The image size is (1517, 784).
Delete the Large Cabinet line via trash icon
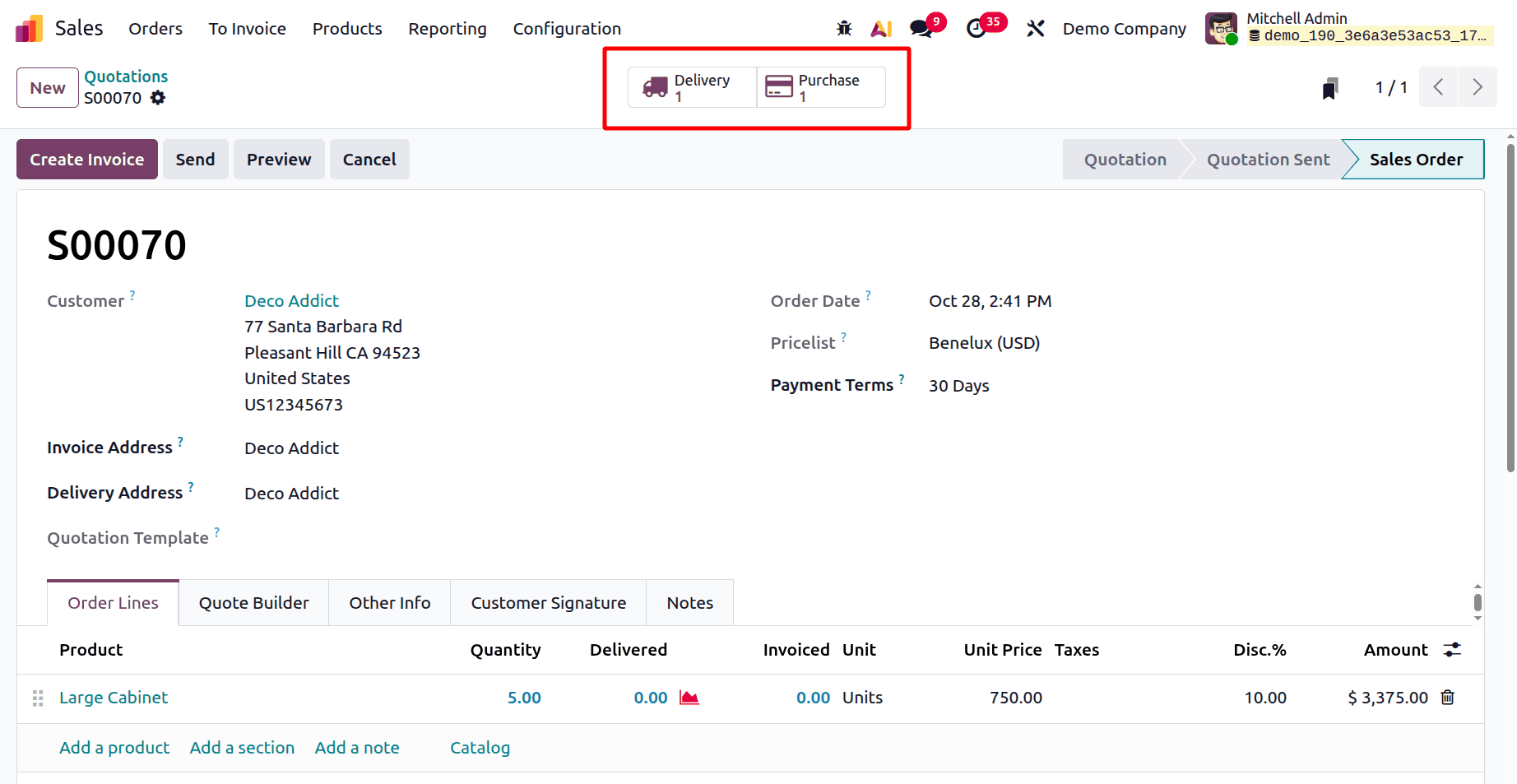point(1448,698)
